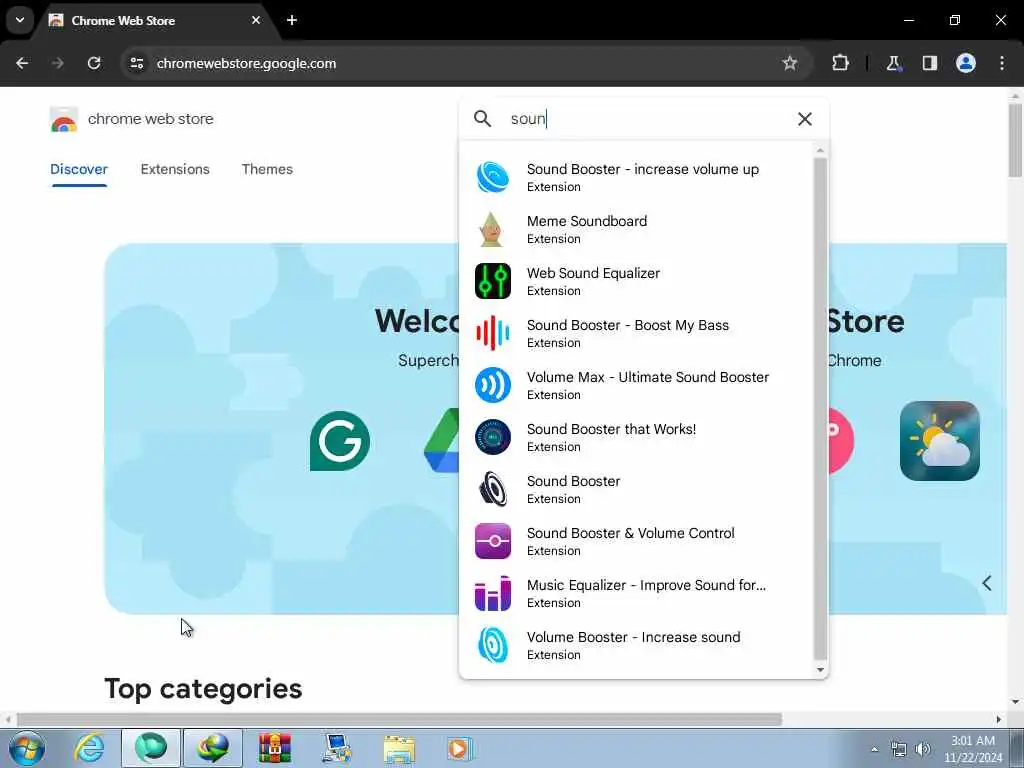Click the Meme Soundboard extension icon

click(492, 229)
